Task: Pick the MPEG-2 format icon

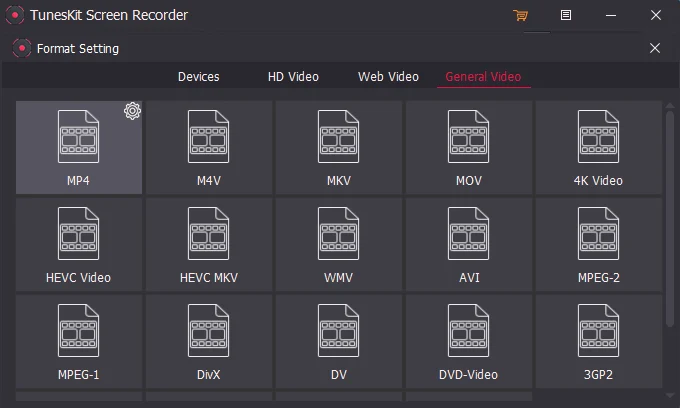Action: pos(598,234)
